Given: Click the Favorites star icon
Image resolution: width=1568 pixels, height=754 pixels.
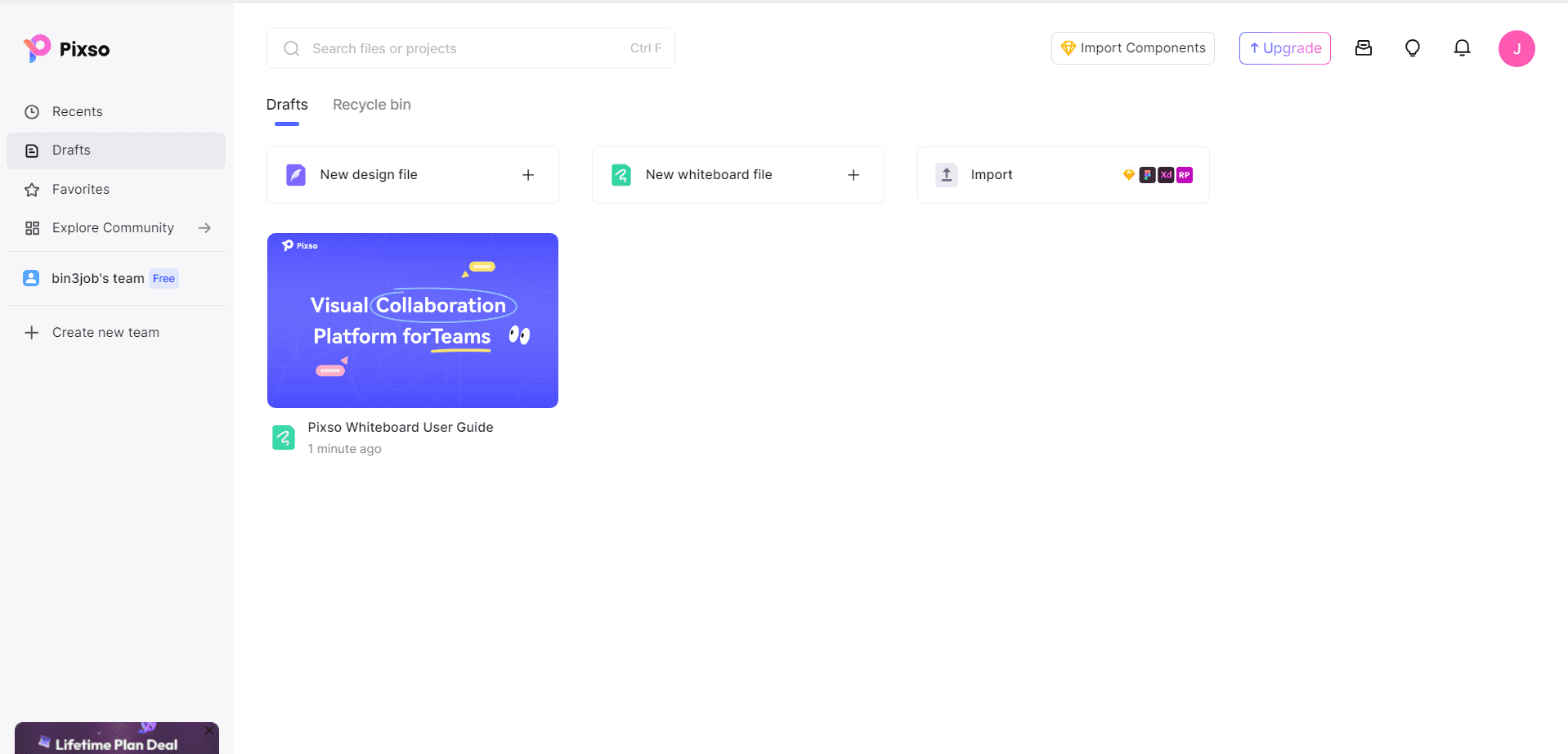Looking at the screenshot, I should click(32, 190).
